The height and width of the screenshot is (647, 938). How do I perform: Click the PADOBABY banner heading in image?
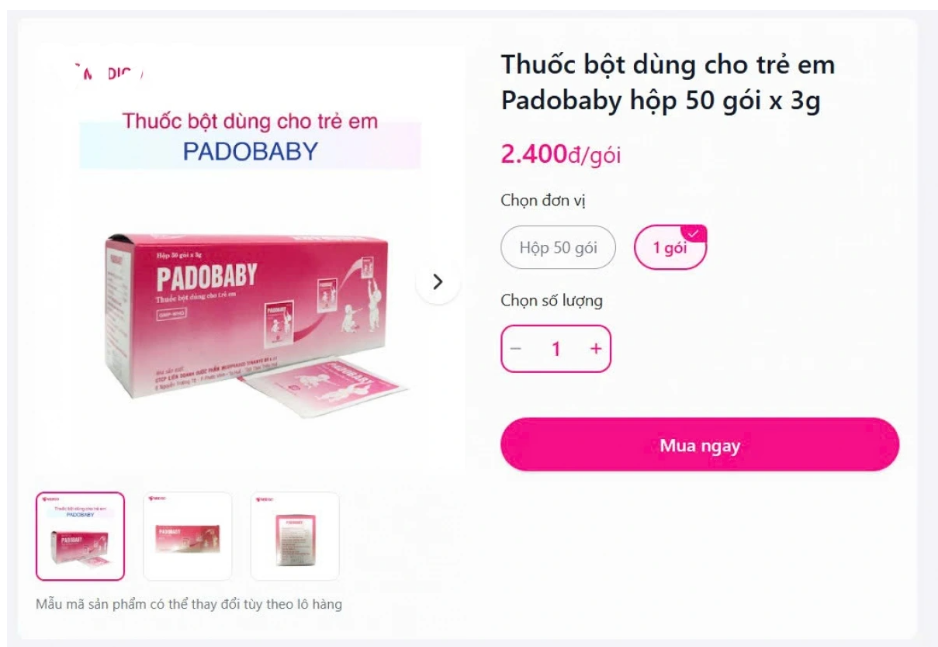[x=250, y=151]
